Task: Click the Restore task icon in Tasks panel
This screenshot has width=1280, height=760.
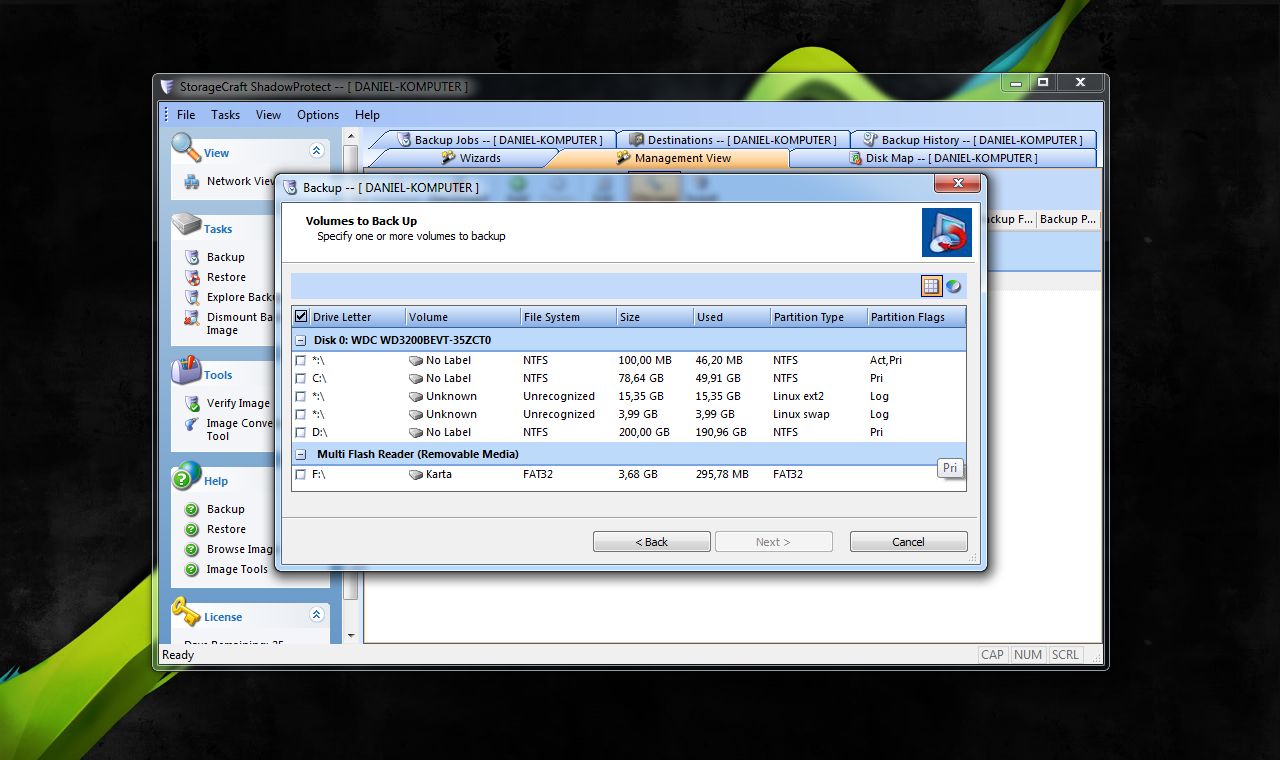Action: tap(192, 277)
